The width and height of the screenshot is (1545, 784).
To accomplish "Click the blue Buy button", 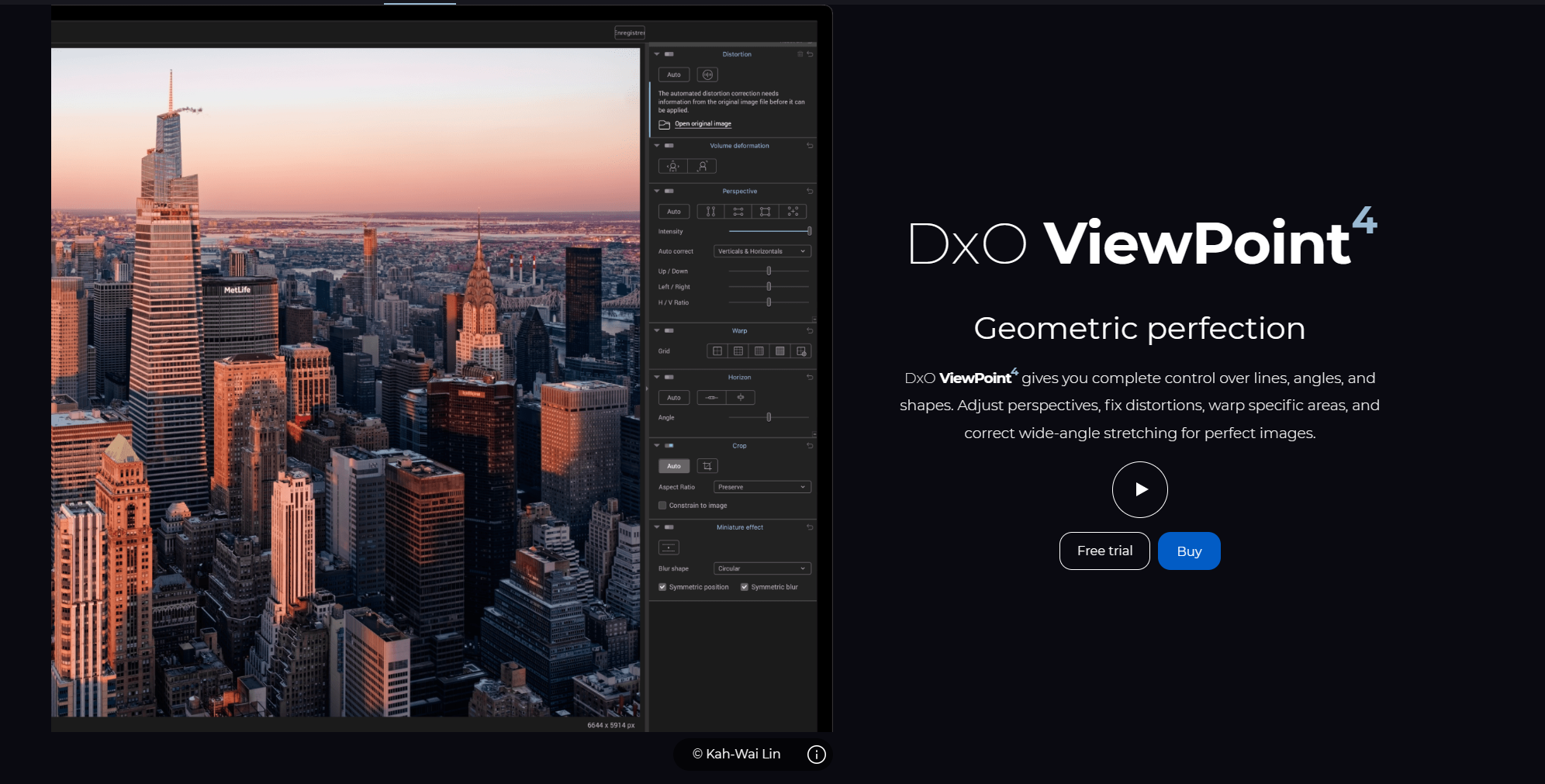I will pos(1189,551).
